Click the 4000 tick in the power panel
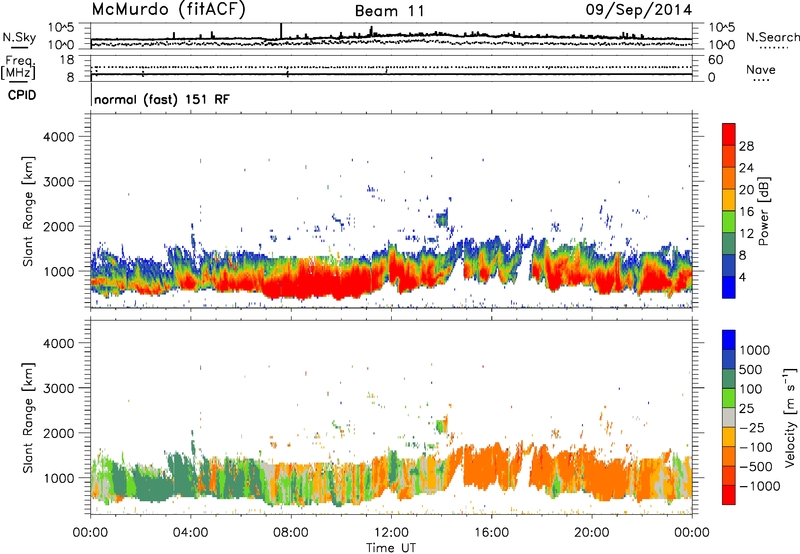 (58, 137)
